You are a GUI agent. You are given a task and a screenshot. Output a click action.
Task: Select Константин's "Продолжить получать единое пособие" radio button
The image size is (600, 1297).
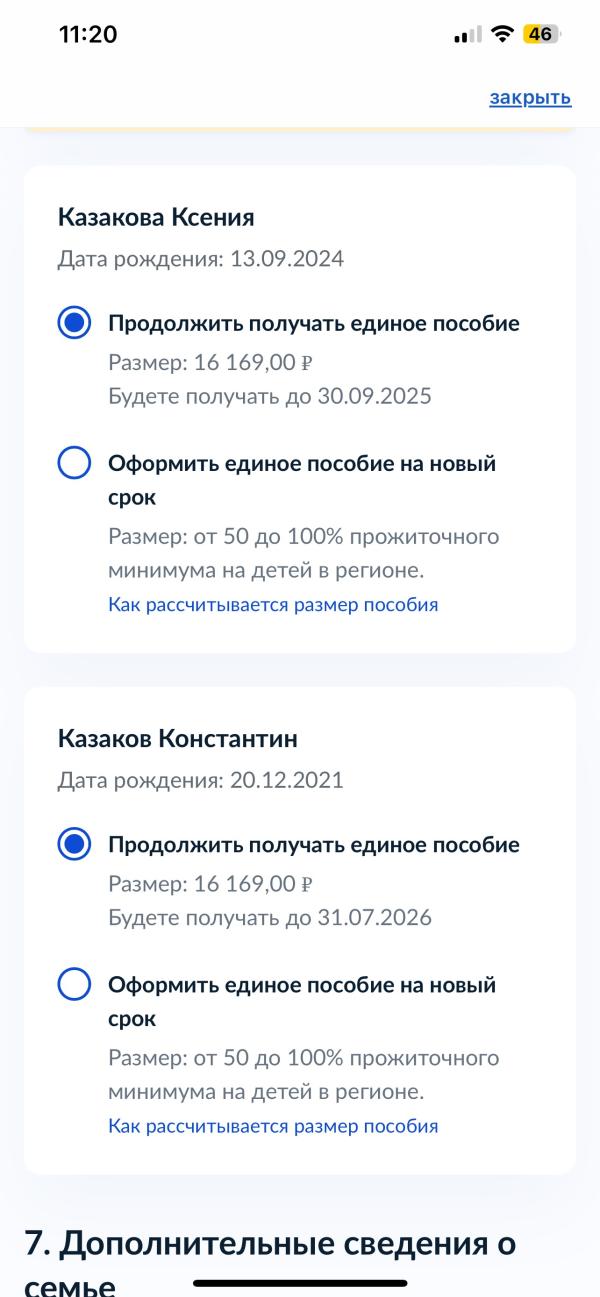tap(75, 844)
